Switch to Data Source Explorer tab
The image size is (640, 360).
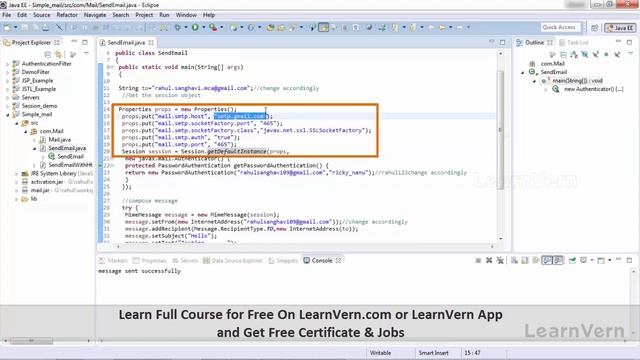(233, 260)
